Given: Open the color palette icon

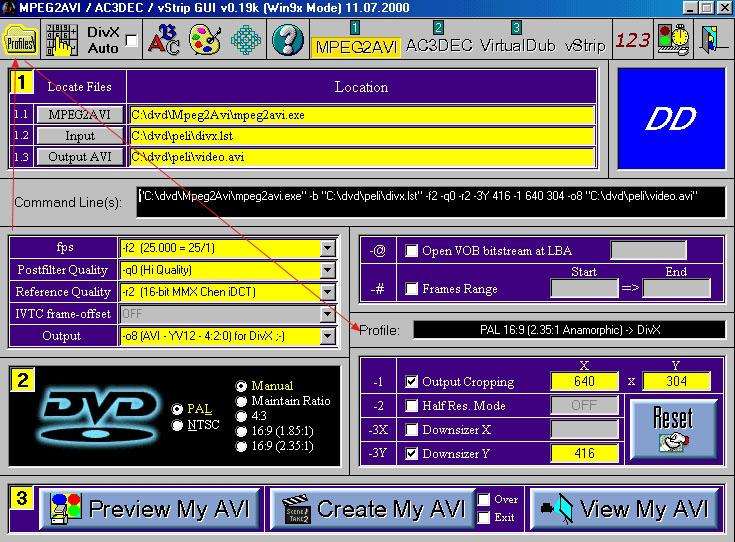Looking at the screenshot, I should 205,40.
